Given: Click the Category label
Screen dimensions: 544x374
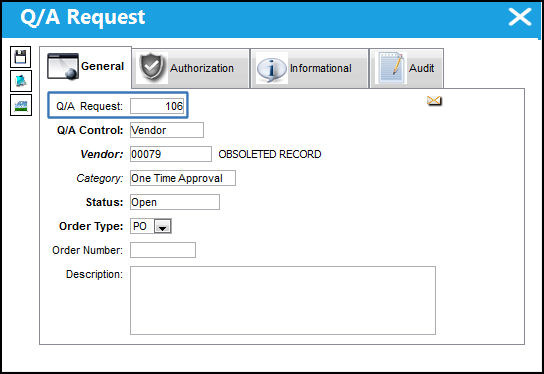Looking at the screenshot, I should pos(100,178).
